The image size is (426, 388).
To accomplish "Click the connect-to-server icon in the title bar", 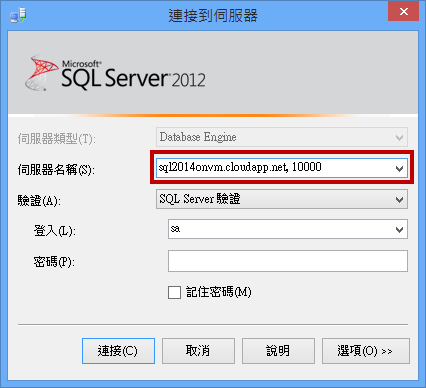I will [18, 15].
